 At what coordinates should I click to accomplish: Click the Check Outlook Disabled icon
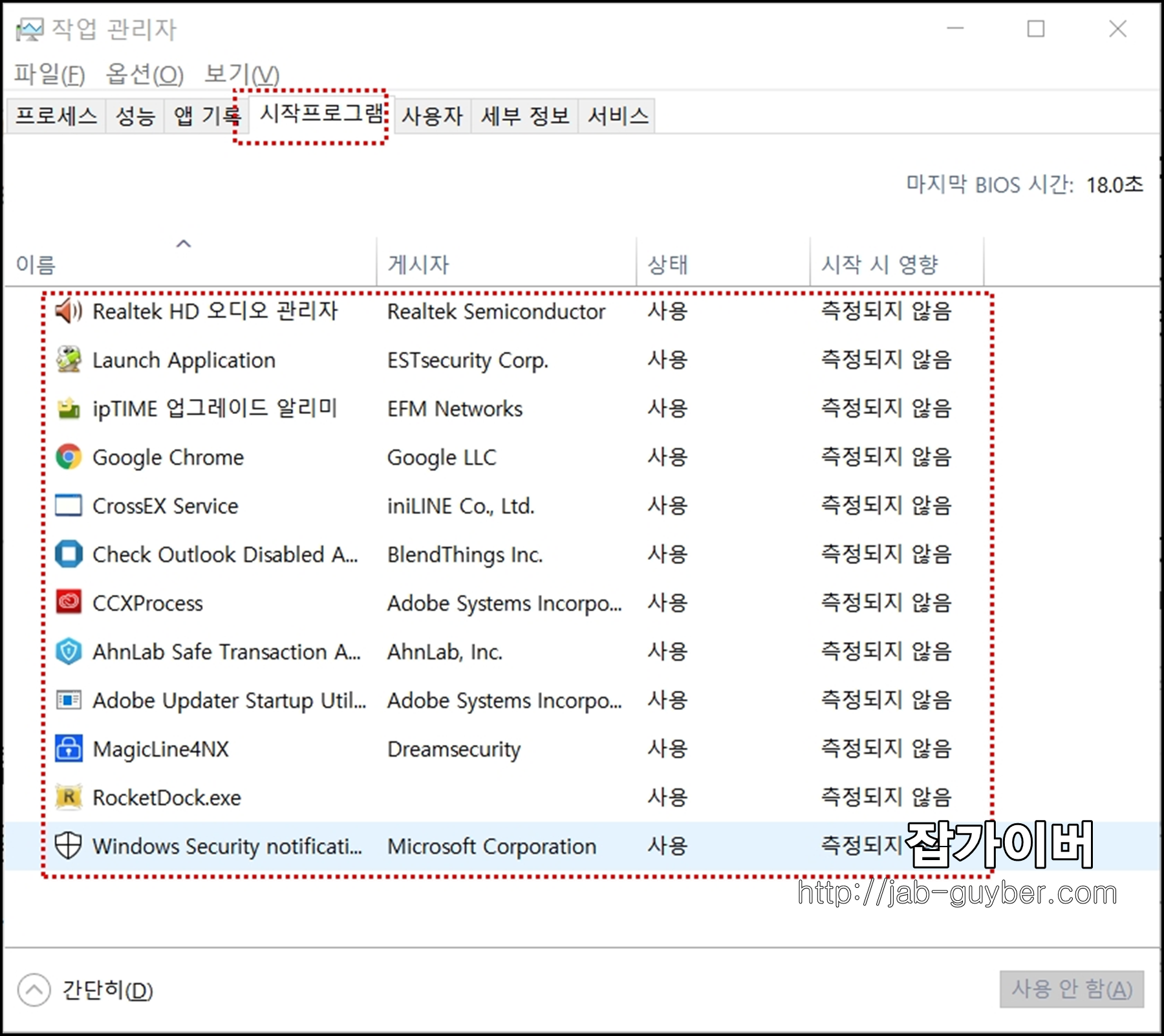69,554
